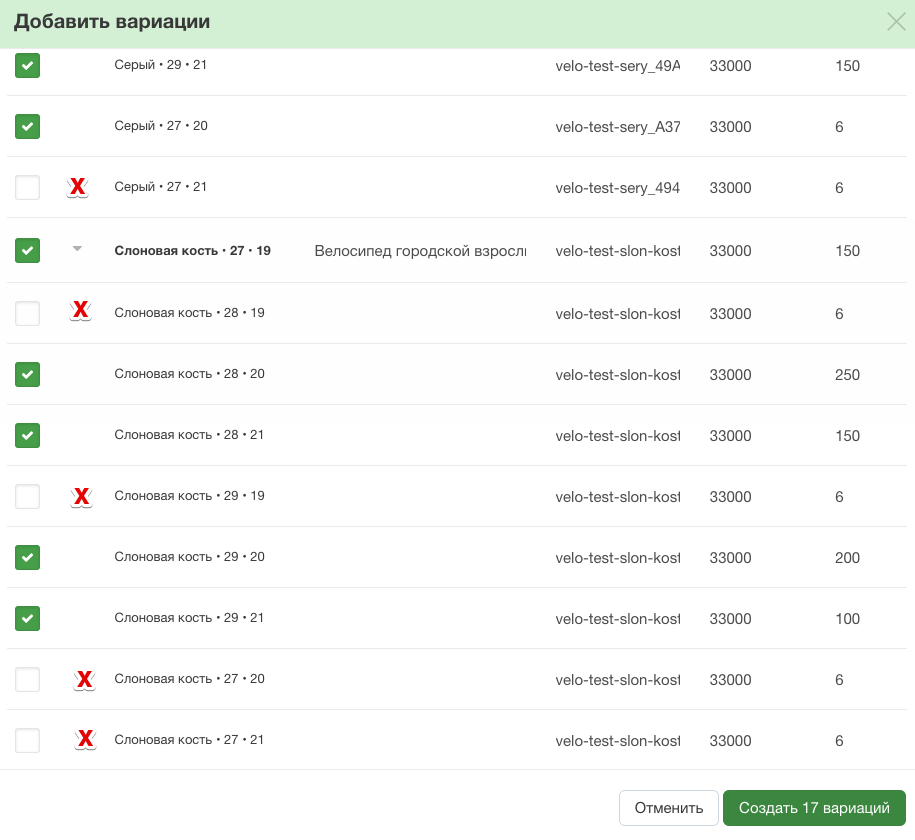Uncheck the bold Слоновая кость 27 • 19 group
This screenshot has width=915, height=840.
(x=27, y=250)
